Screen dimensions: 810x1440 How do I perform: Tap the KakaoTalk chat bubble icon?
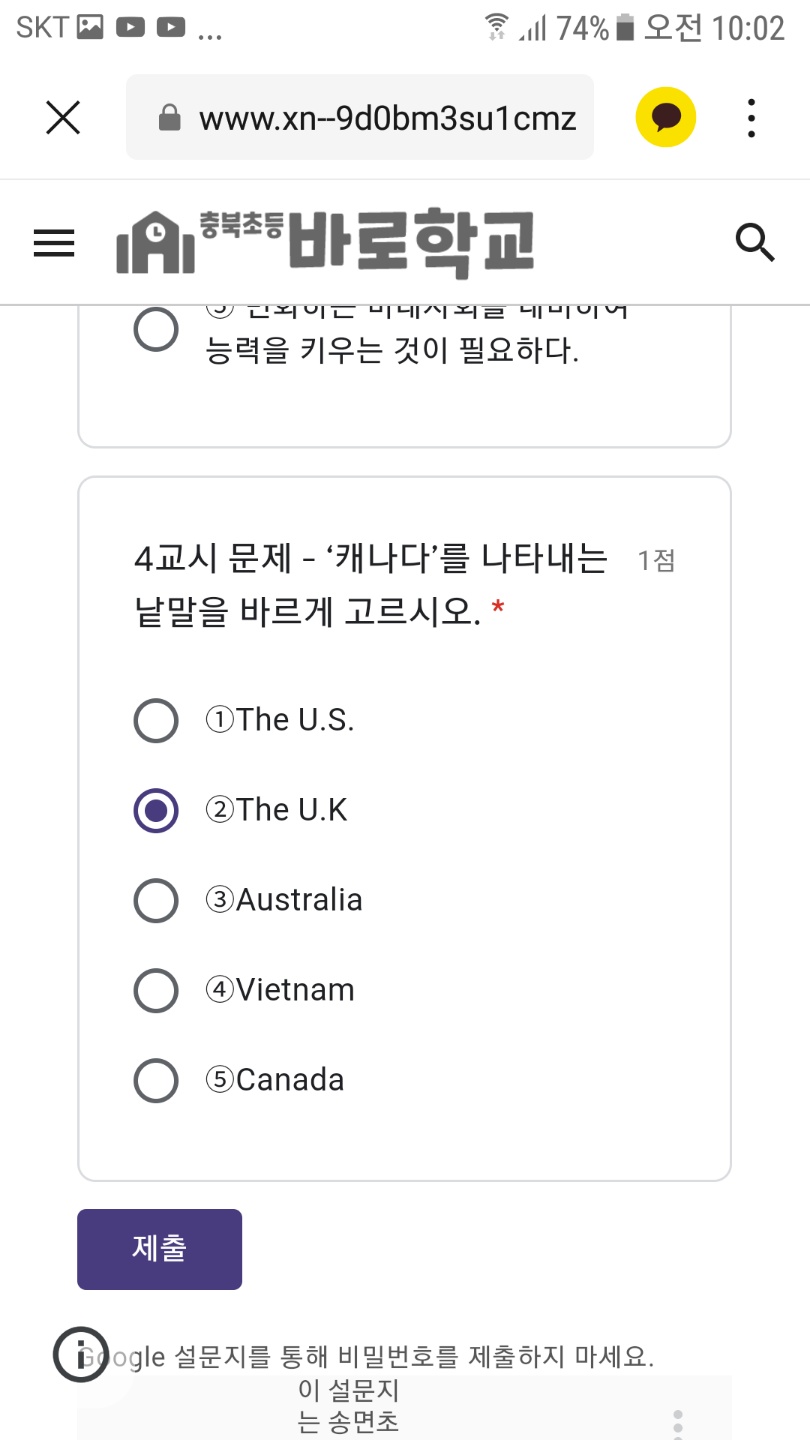pyautogui.click(x=666, y=118)
